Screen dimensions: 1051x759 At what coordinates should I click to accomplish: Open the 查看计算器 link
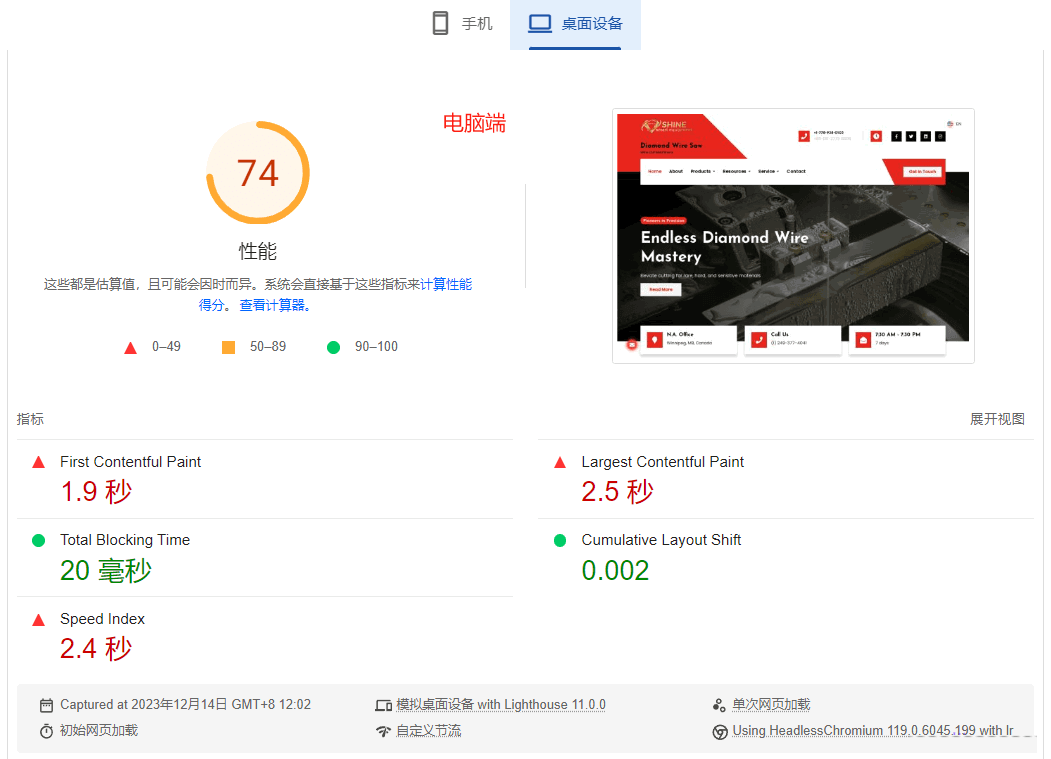coord(273,305)
